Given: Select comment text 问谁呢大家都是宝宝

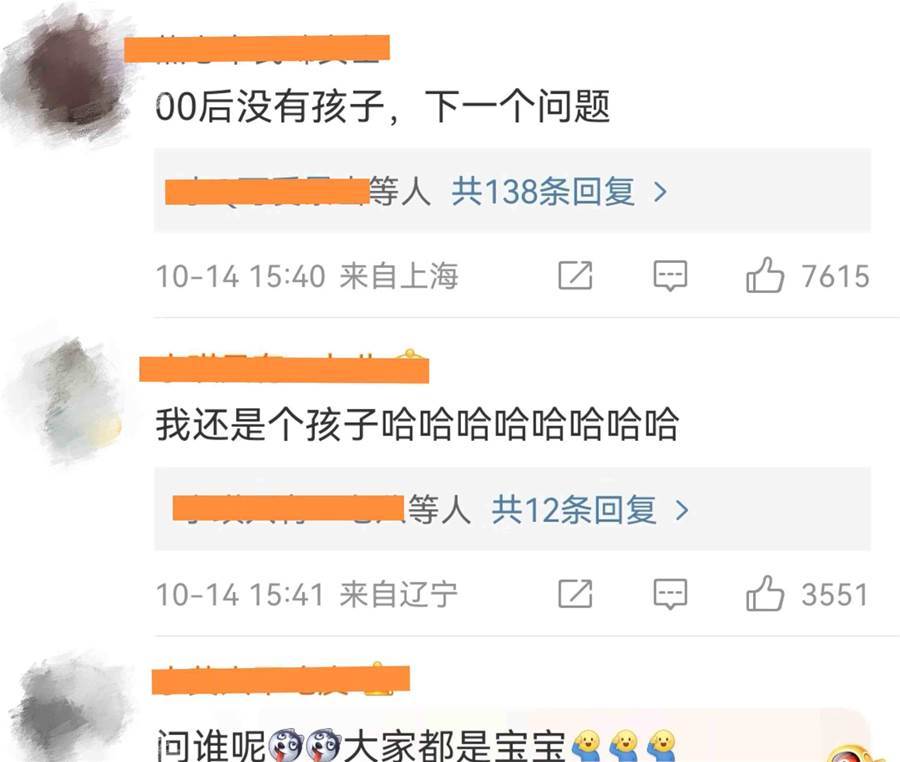Looking at the screenshot, I should point(416,745).
